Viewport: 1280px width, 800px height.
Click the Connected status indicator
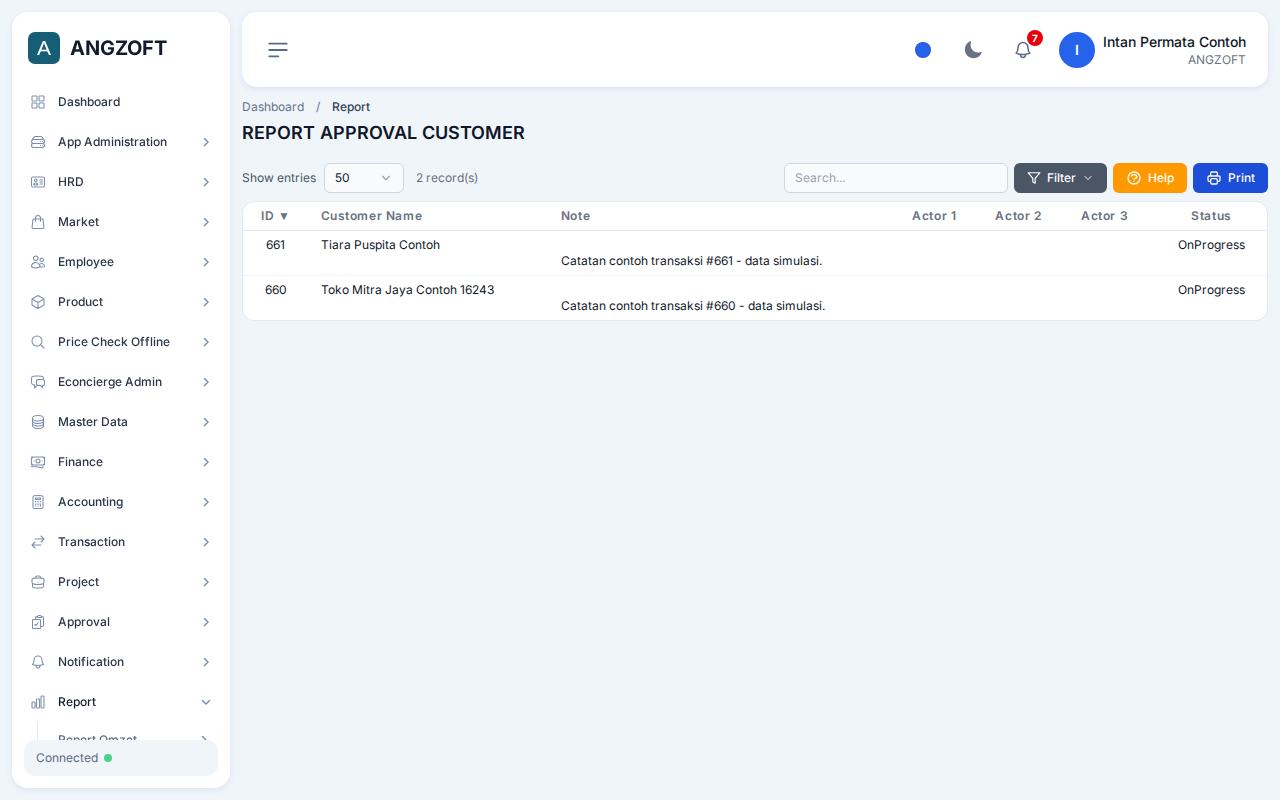[121, 758]
